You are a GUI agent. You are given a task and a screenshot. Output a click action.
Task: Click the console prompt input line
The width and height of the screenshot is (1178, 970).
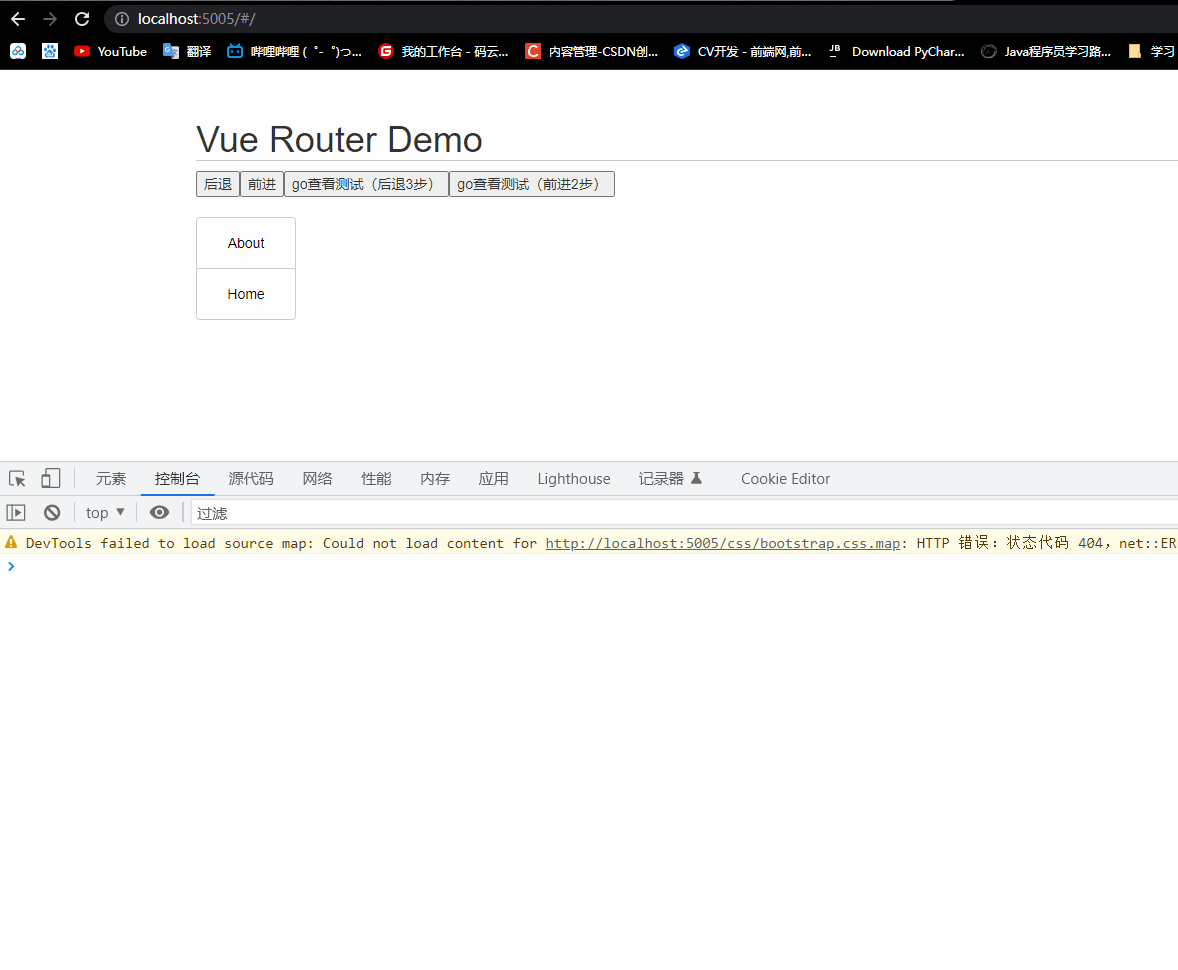(589, 567)
